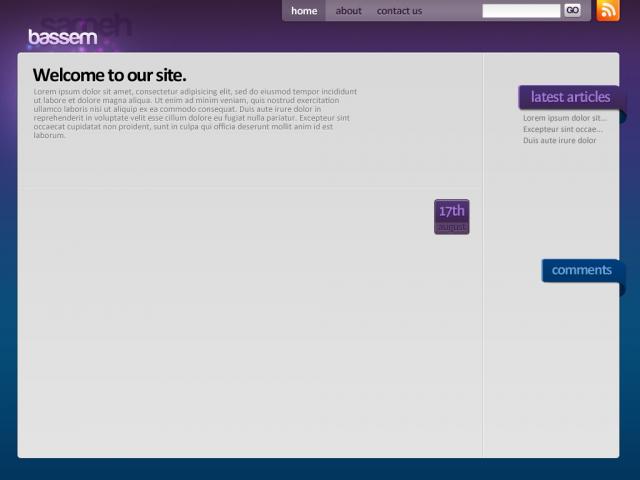The image size is (640, 480).
Task: Open the 'Lorem ipsum dolor sit...' article link
Action: coord(564,118)
